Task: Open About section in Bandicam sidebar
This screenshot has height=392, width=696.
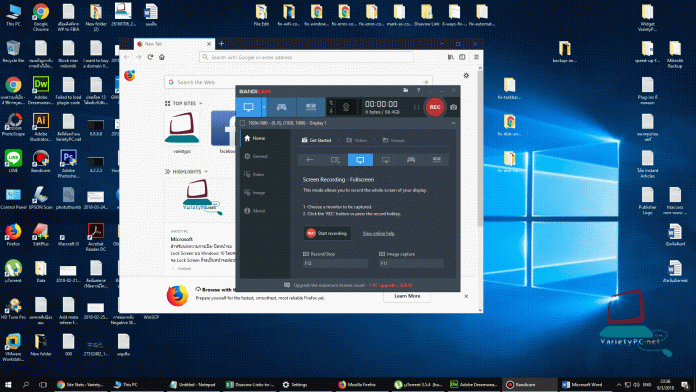Action: 265,211
